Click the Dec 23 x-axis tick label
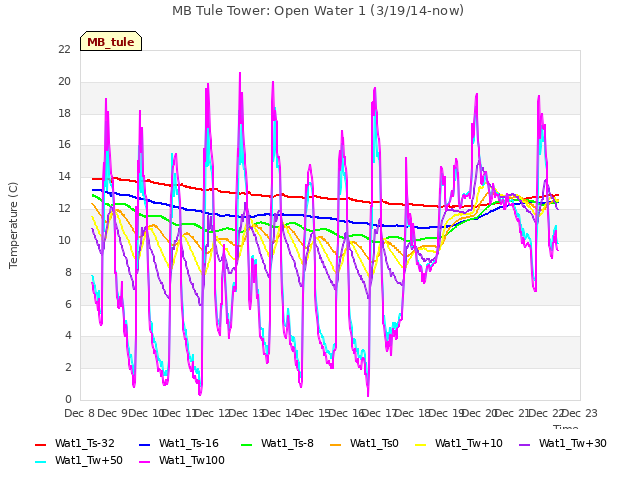 580,413
